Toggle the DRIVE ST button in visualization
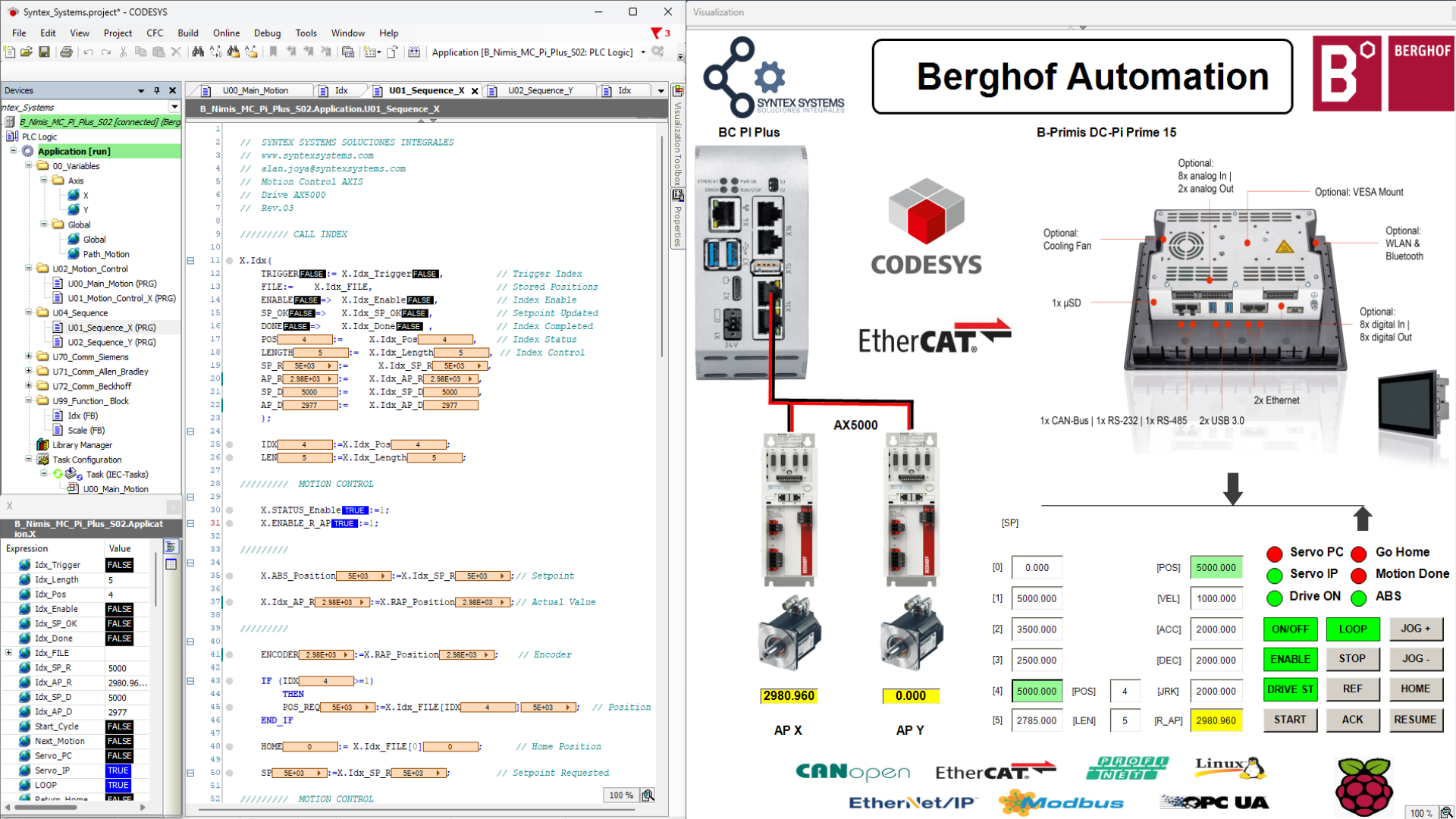Viewport: 1456px width, 819px height. (x=1290, y=689)
